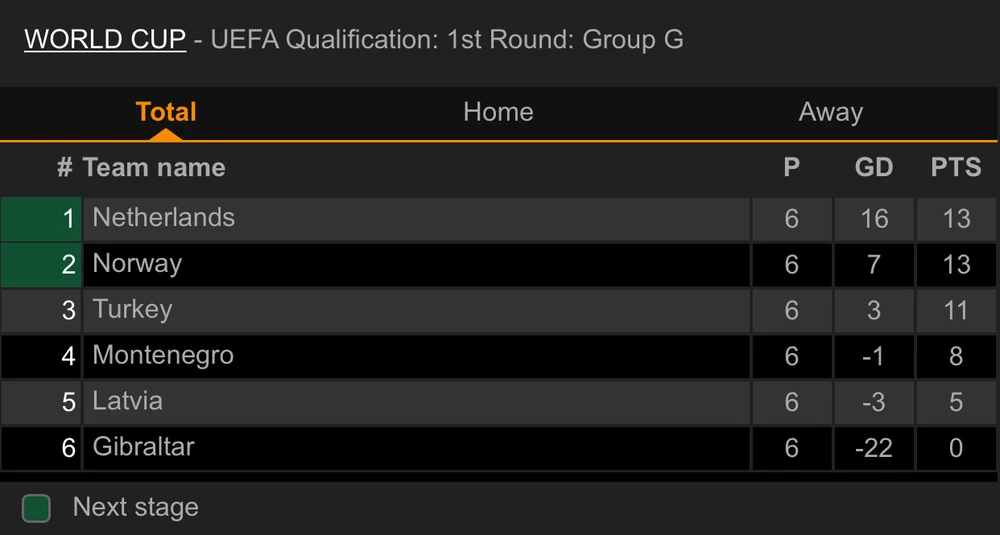Sort by the GD column header
The image size is (1000, 535).
point(873,168)
